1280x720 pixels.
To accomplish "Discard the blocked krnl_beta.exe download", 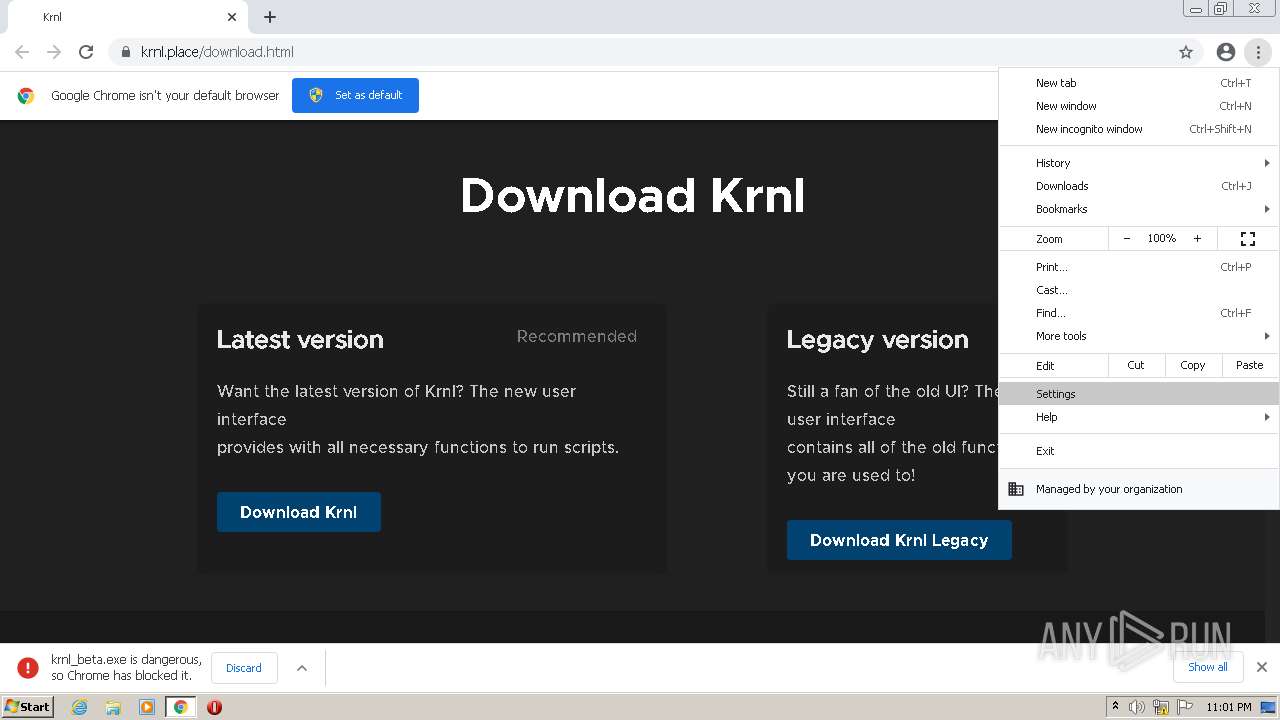I will [x=244, y=668].
